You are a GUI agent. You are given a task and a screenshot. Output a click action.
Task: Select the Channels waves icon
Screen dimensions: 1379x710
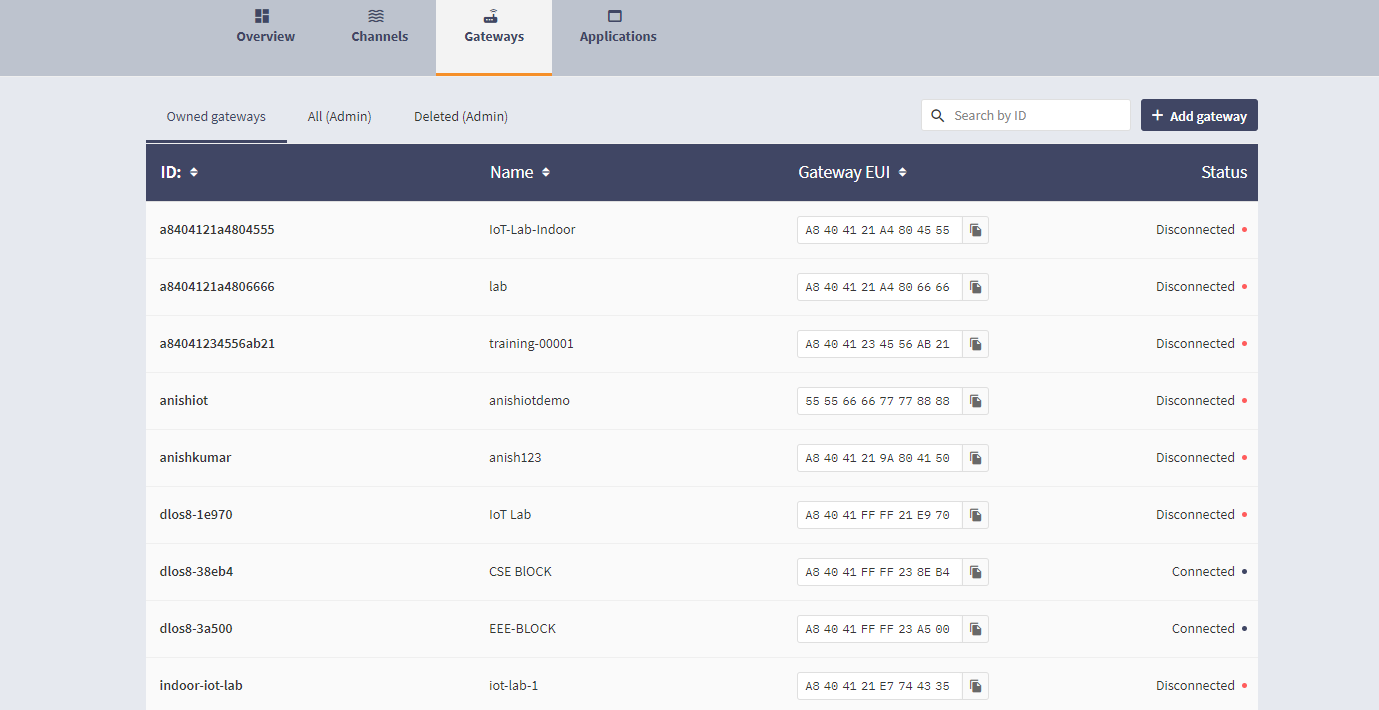point(379,15)
